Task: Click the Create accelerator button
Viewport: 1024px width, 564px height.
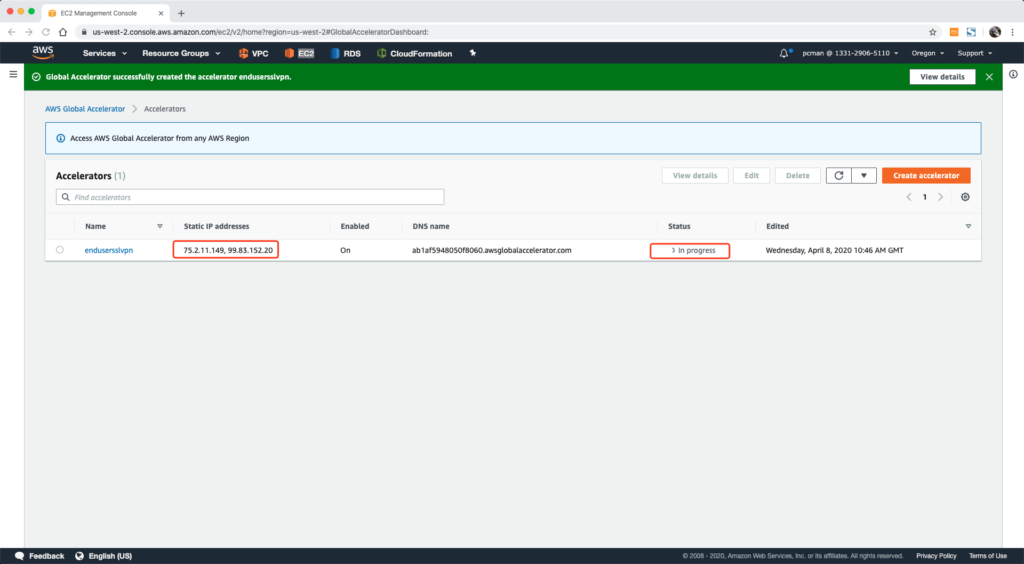Action: pos(925,175)
